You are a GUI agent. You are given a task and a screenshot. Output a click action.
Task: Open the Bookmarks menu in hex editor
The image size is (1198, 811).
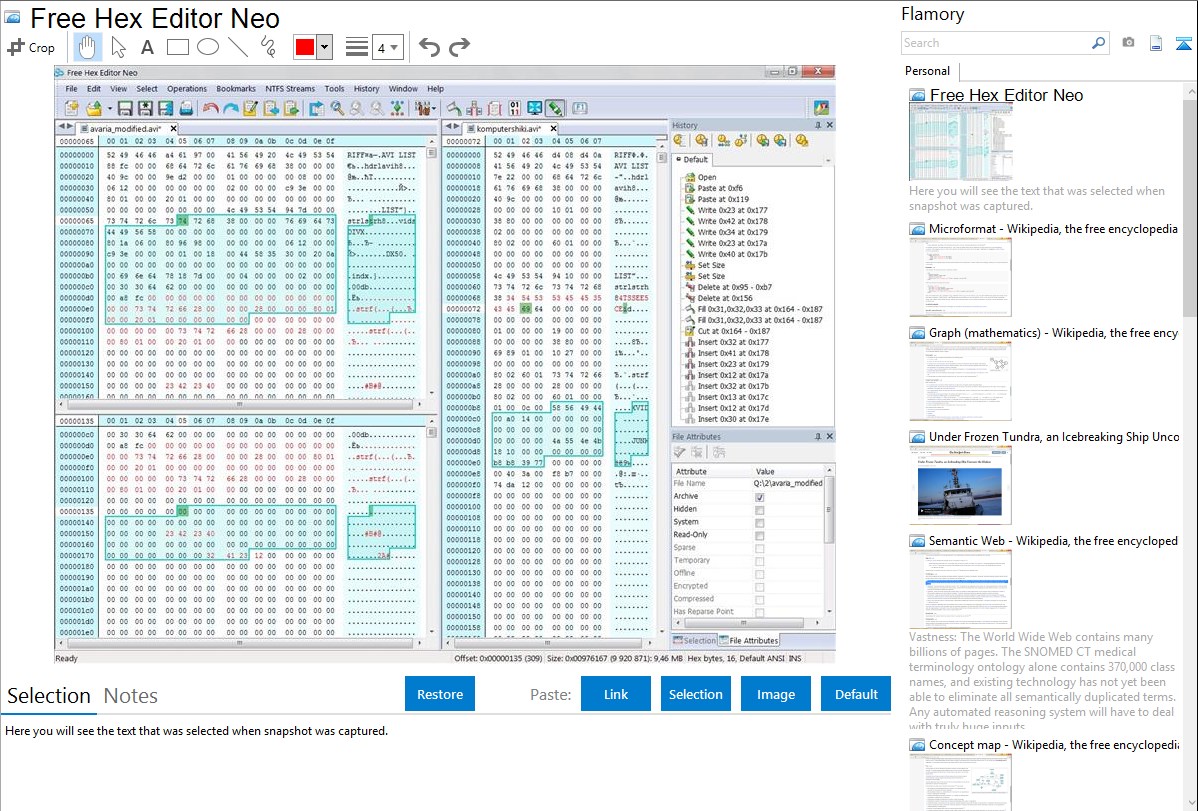(x=235, y=89)
